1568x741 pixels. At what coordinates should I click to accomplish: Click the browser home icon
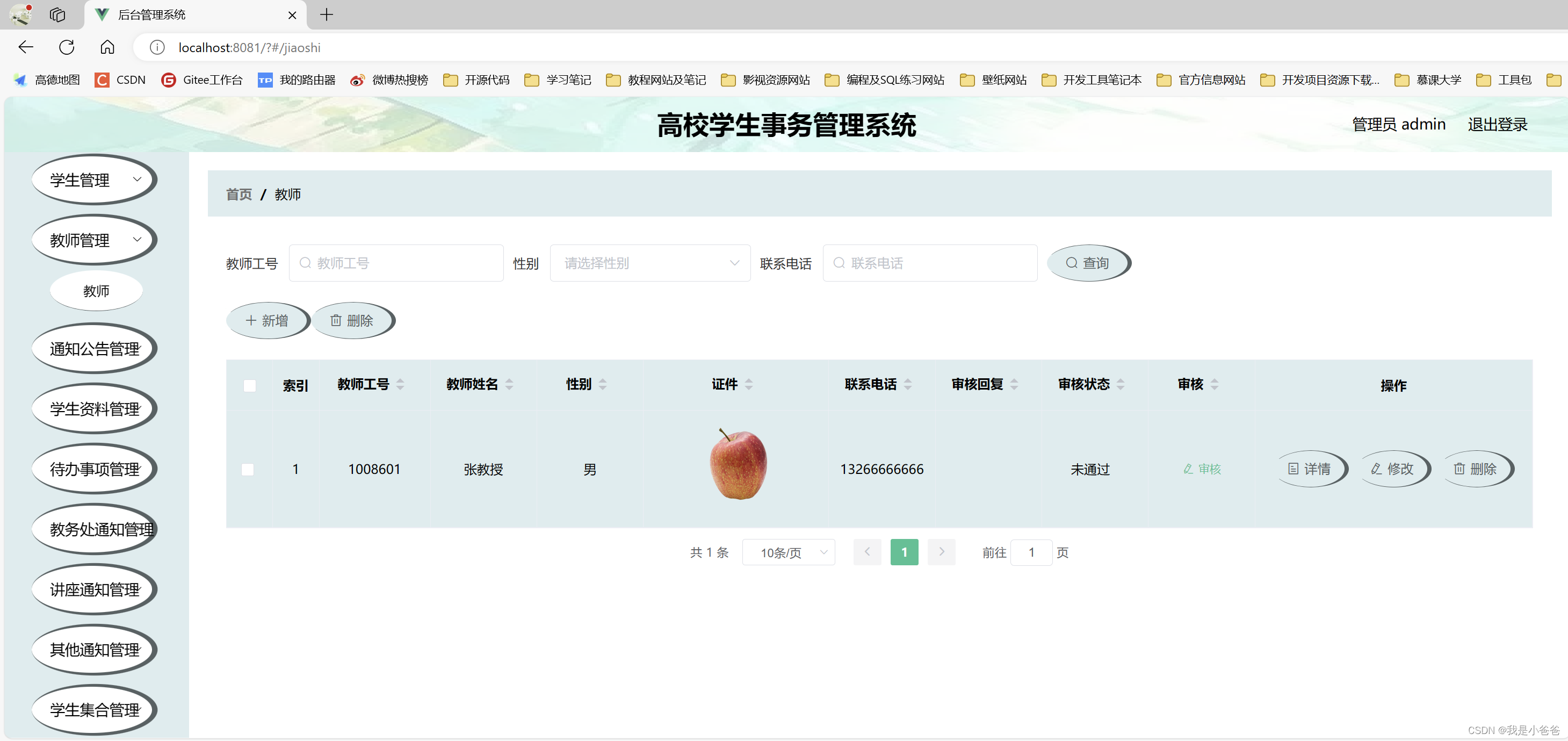pyautogui.click(x=107, y=47)
